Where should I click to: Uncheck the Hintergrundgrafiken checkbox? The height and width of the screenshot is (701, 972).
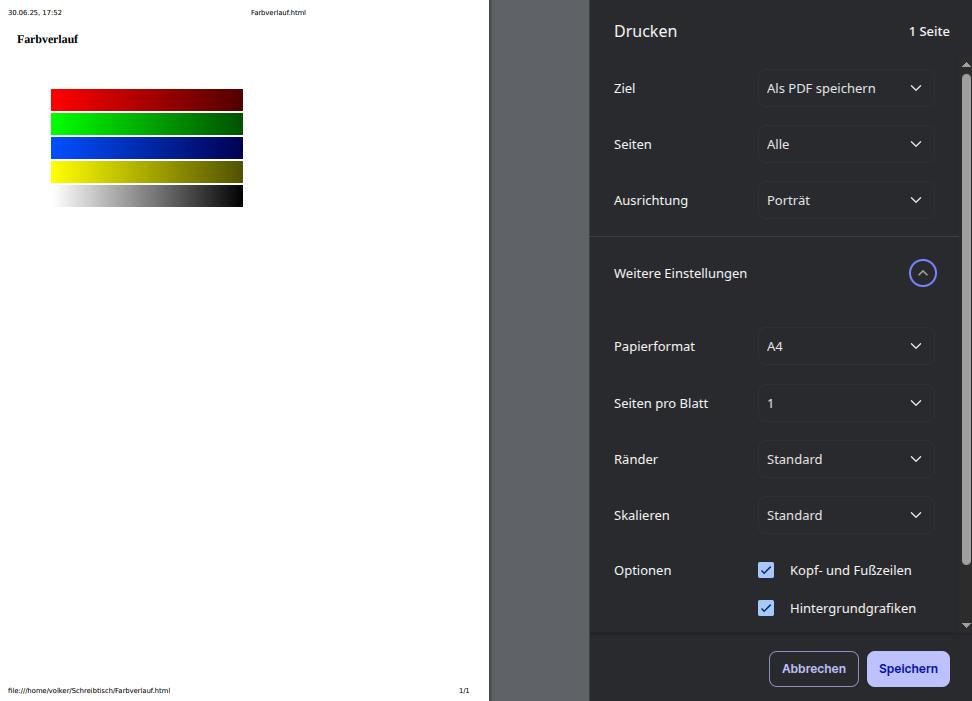pyautogui.click(x=766, y=608)
